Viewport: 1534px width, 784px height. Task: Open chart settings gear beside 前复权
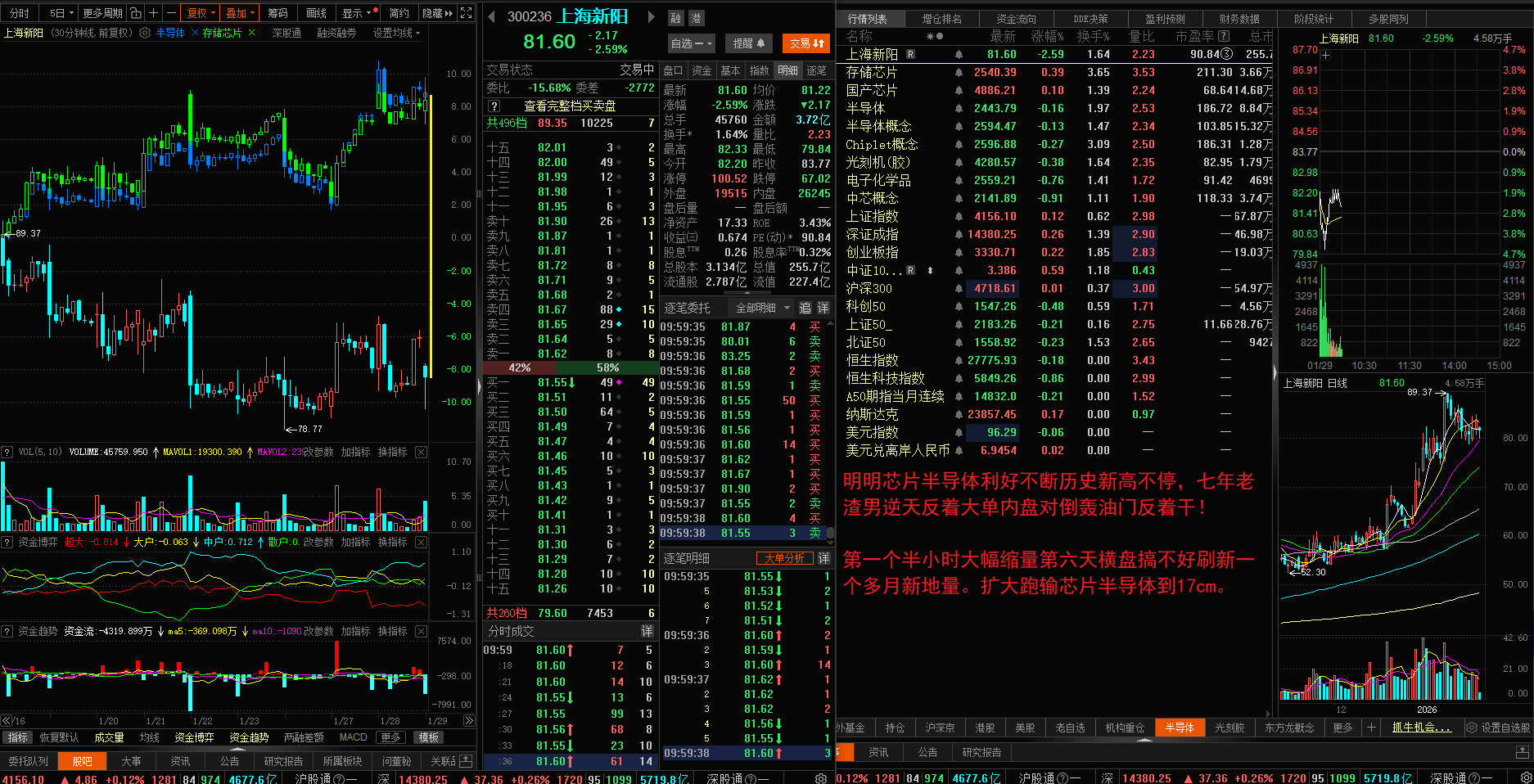pos(145,33)
